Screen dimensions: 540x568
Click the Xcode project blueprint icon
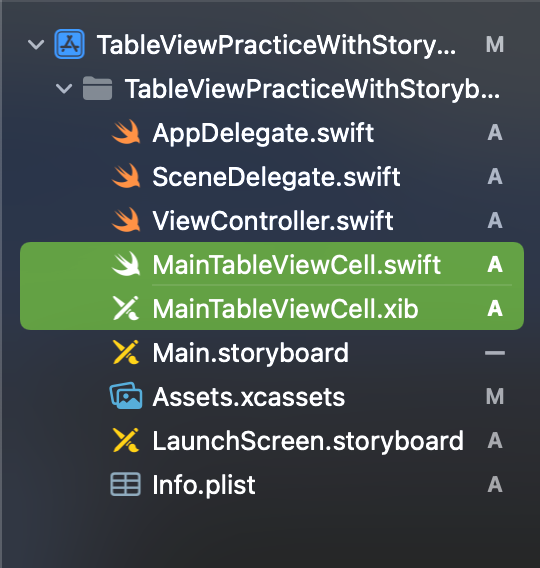click(70, 44)
